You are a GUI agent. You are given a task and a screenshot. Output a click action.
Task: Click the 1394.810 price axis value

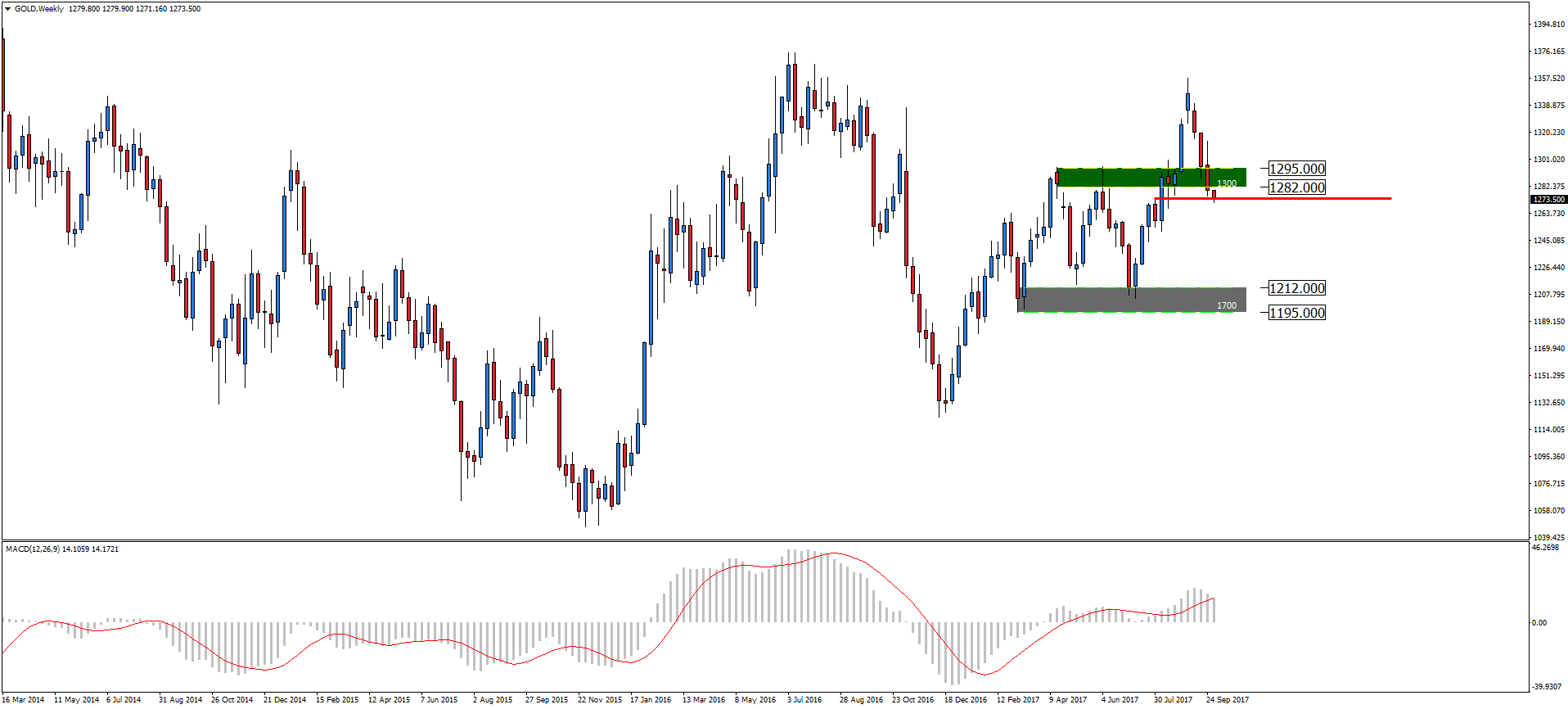click(x=1549, y=25)
